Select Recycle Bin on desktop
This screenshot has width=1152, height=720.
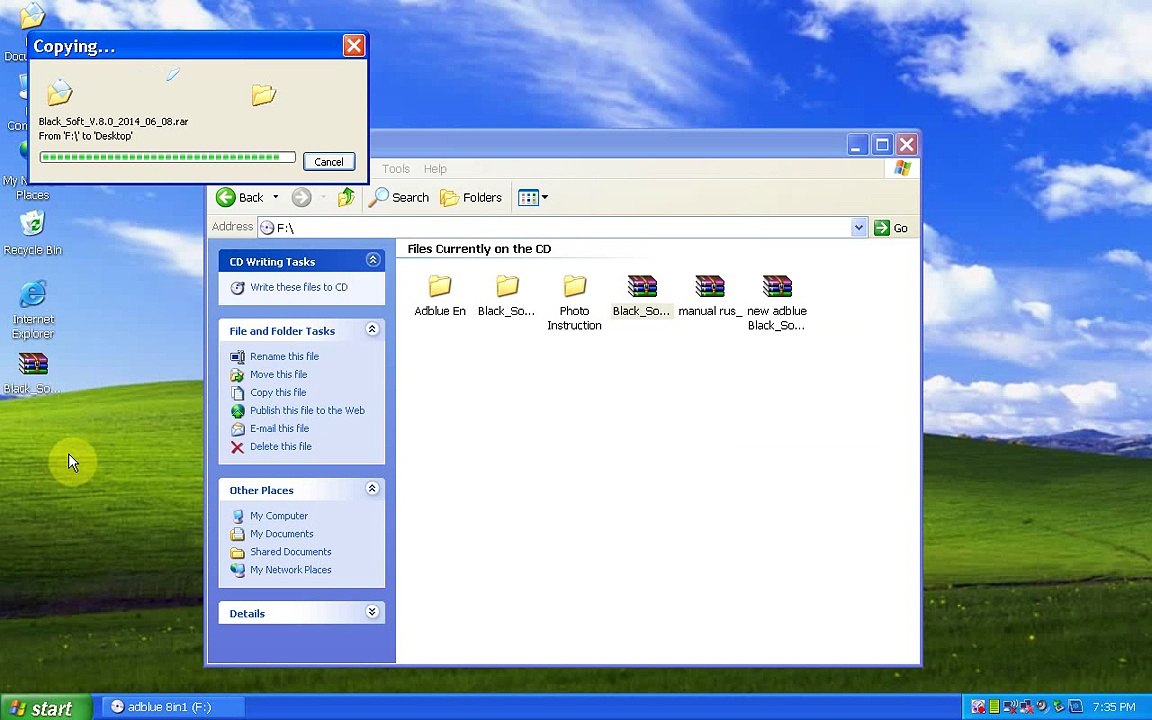[x=32, y=233]
